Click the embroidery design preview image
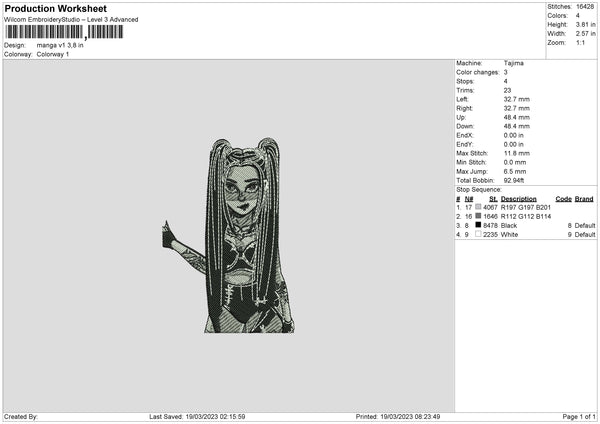600x424 pixels. tap(228, 235)
